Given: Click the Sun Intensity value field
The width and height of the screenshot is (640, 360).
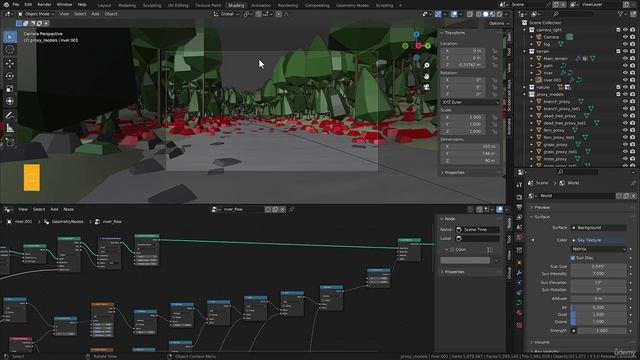Looking at the screenshot, I should coord(598,274).
